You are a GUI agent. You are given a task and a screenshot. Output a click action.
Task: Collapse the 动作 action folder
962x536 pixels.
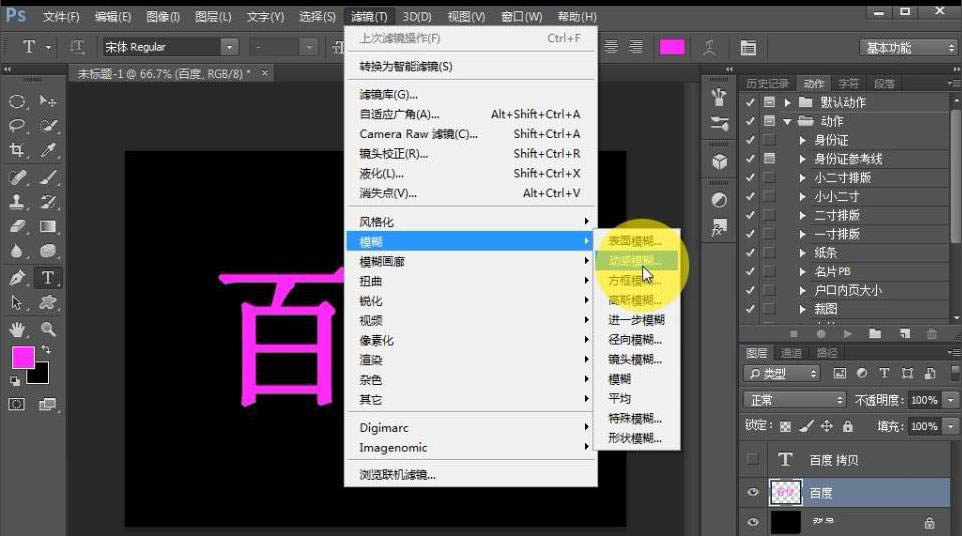pos(787,121)
